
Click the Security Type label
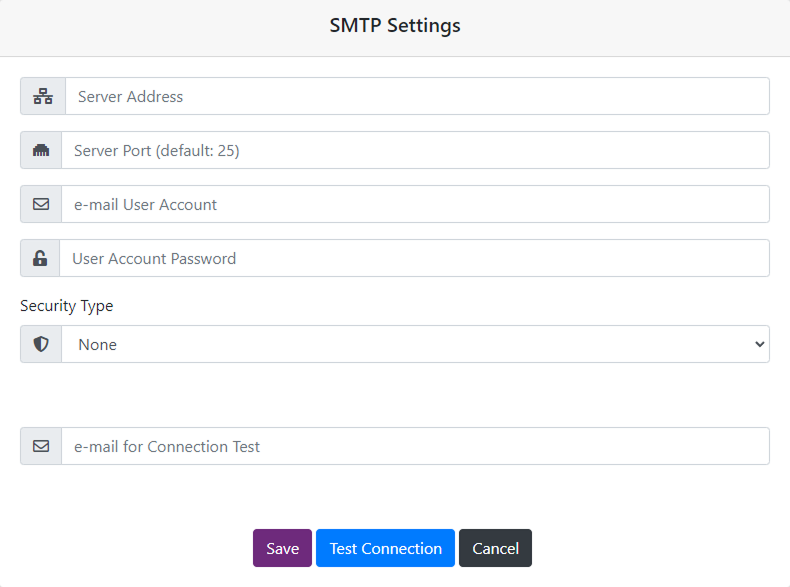point(67,306)
